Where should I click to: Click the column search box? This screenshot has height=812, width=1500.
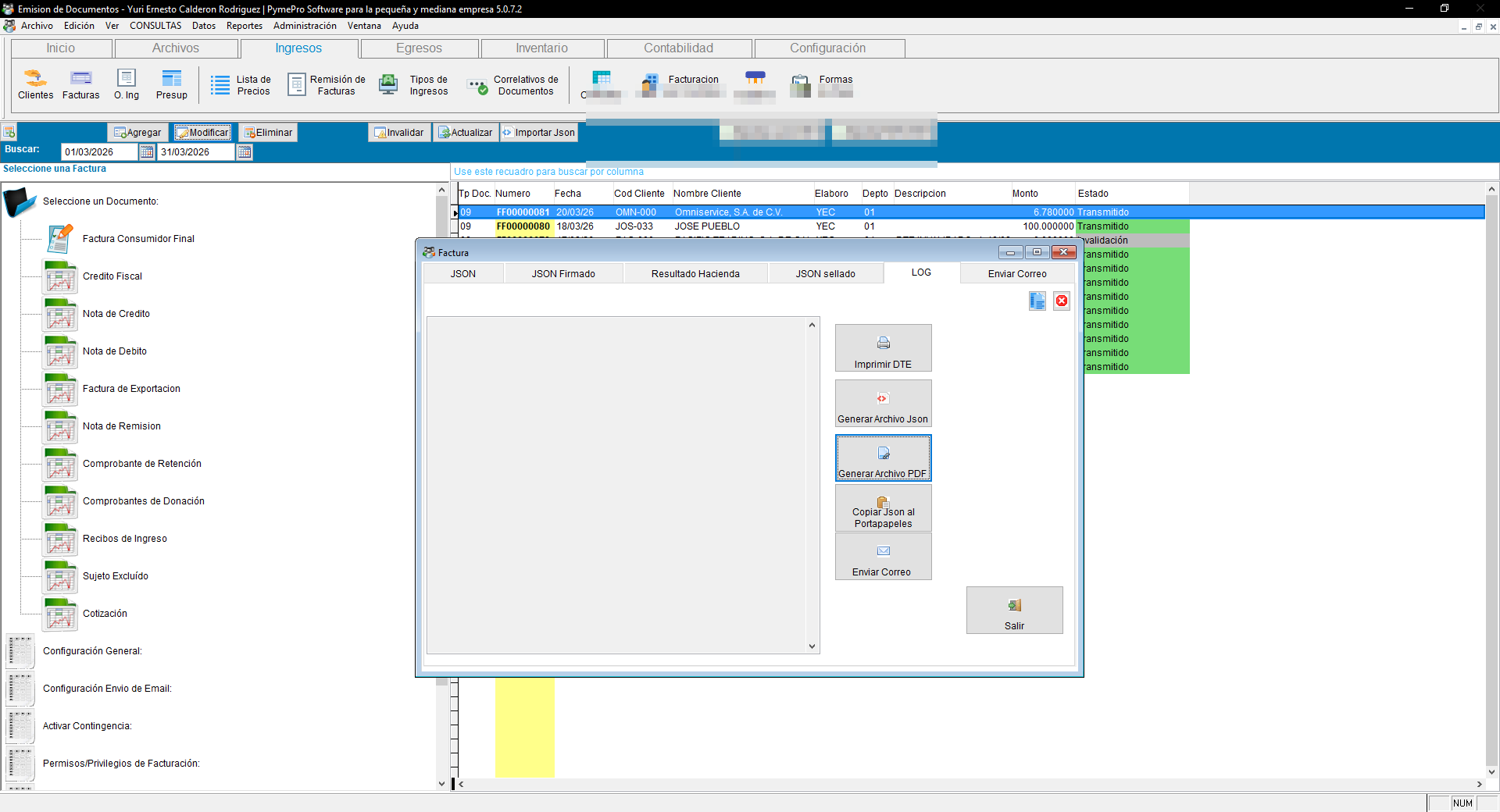pyautogui.click(x=694, y=172)
